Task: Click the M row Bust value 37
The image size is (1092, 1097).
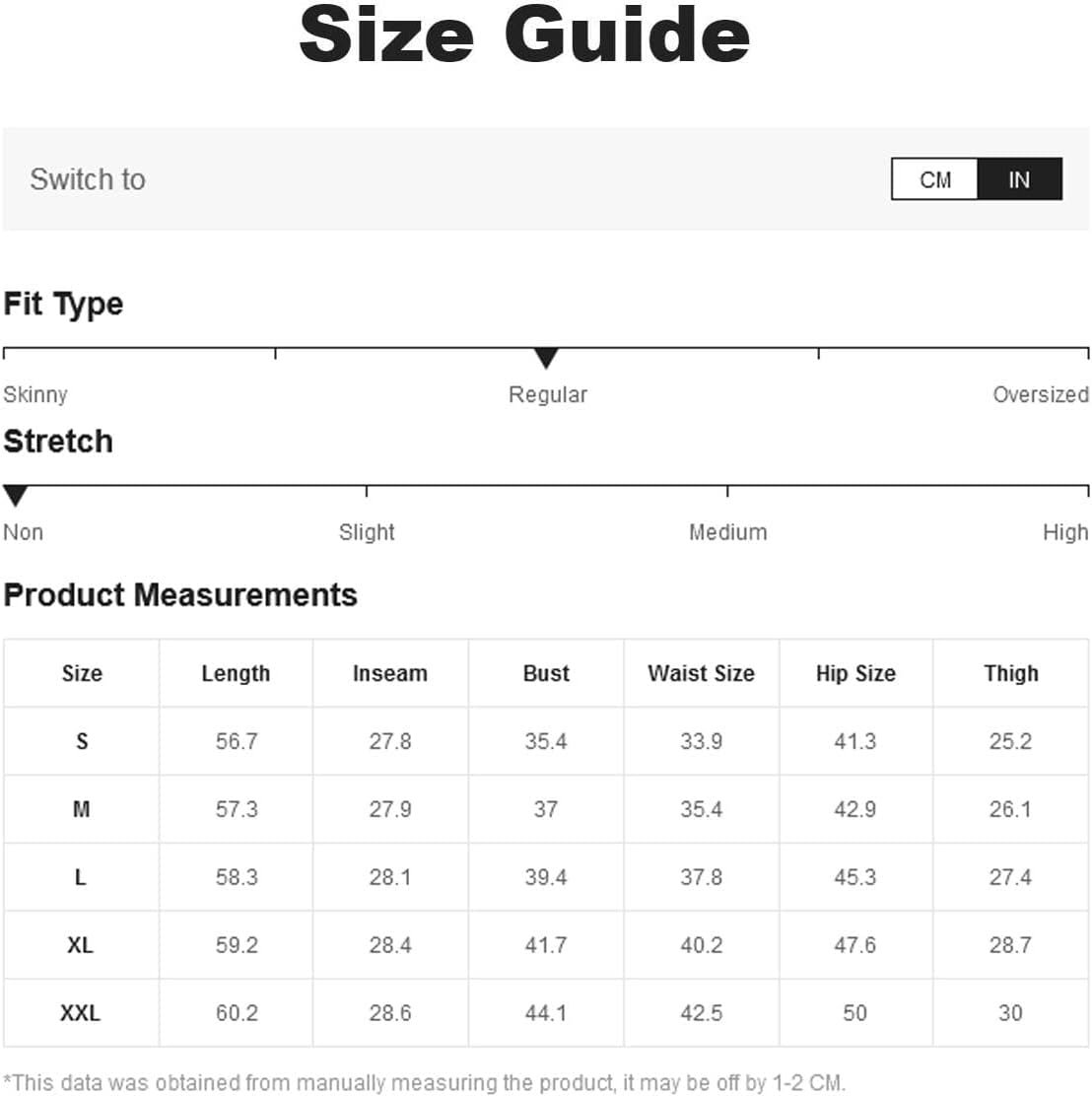Action: 546,809
